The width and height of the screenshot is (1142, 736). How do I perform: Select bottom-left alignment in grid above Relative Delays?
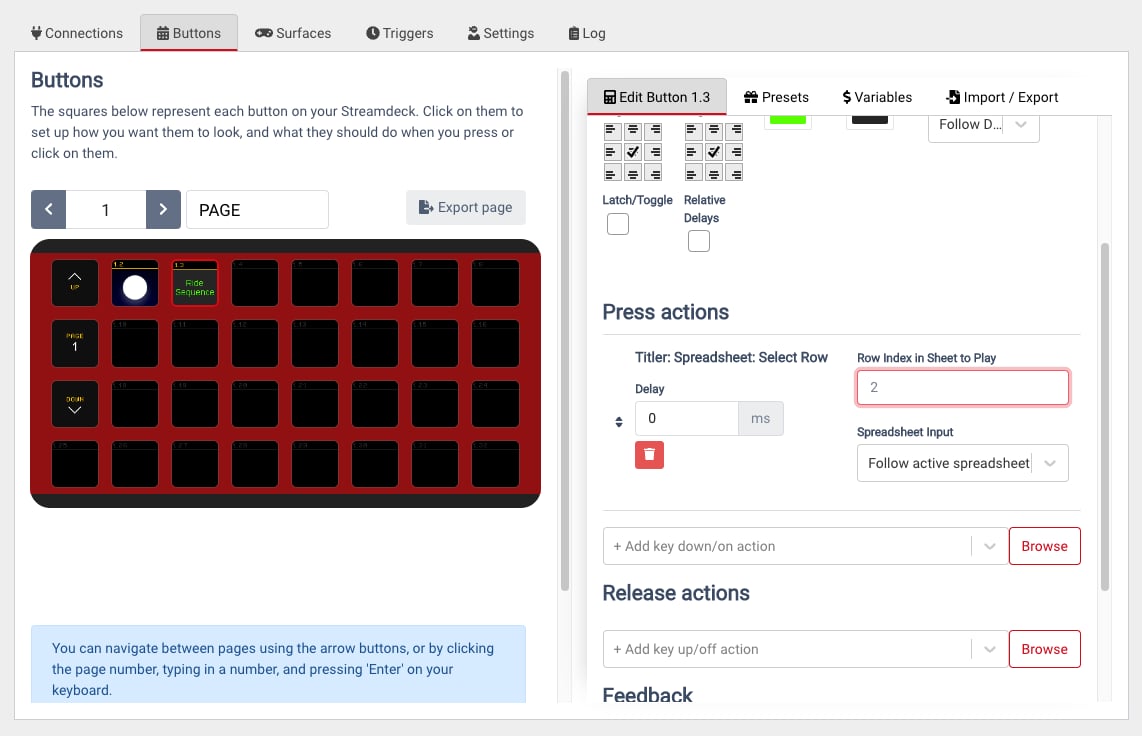(693, 173)
